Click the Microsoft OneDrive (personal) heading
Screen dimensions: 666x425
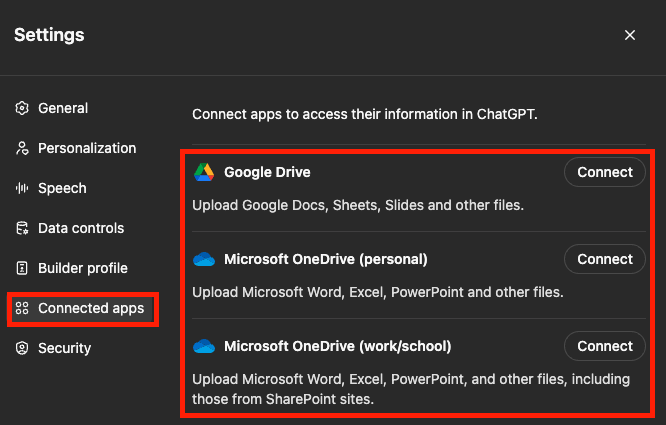click(x=326, y=259)
